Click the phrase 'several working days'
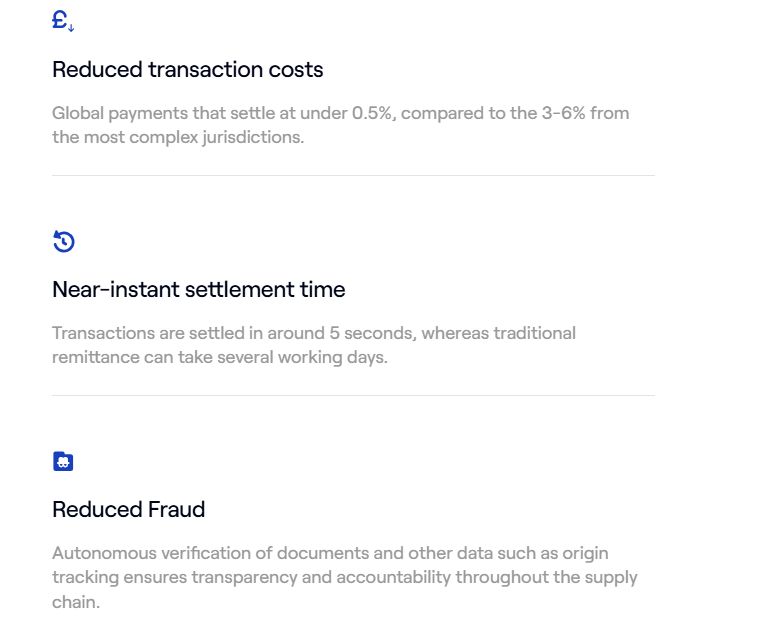 pyautogui.click(x=302, y=357)
